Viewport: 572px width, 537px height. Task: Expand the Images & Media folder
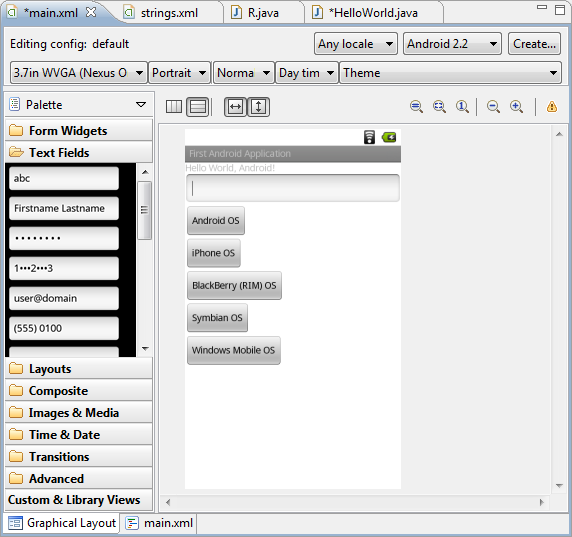point(79,413)
